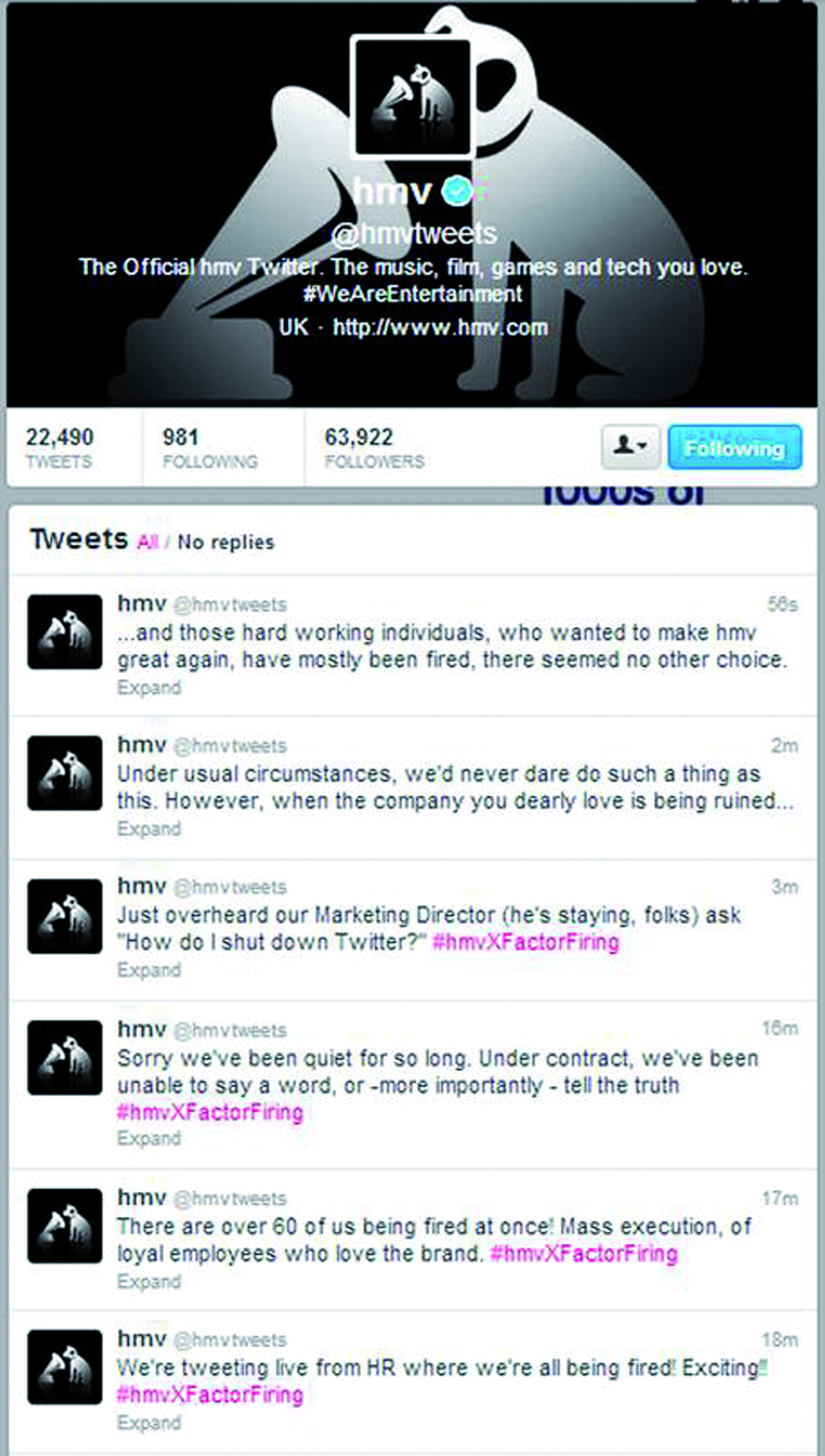Click avatar of the 'over 60 of us' tweet
Screen dimensions: 825x1456
point(65,1225)
